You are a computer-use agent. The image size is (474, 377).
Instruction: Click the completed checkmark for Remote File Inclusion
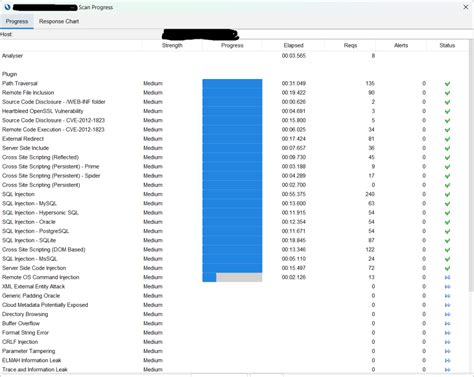[x=447, y=93]
